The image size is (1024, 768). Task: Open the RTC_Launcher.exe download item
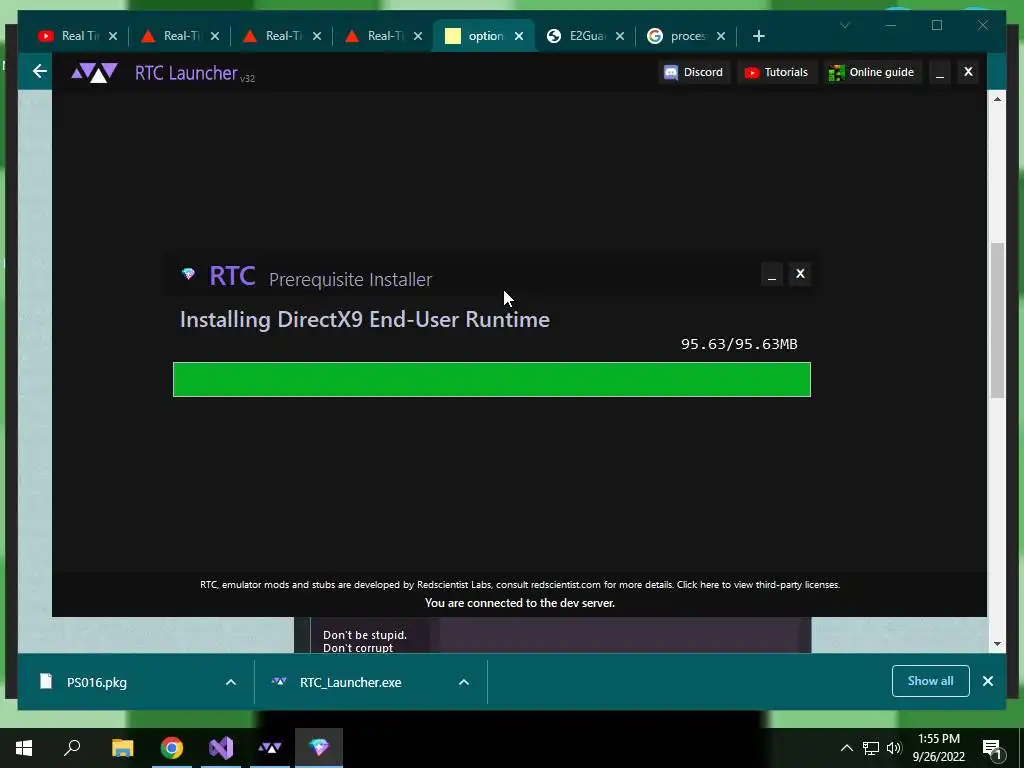(x=350, y=682)
